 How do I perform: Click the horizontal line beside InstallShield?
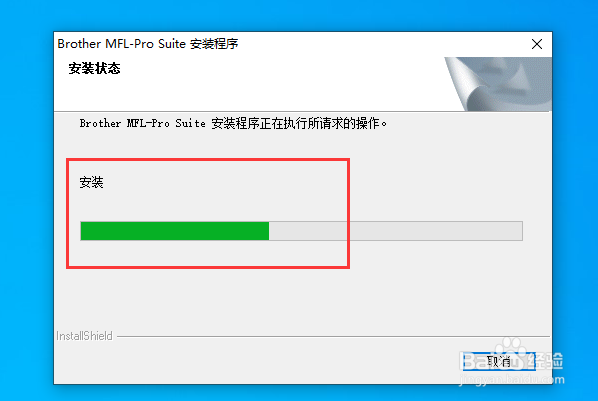(333, 337)
